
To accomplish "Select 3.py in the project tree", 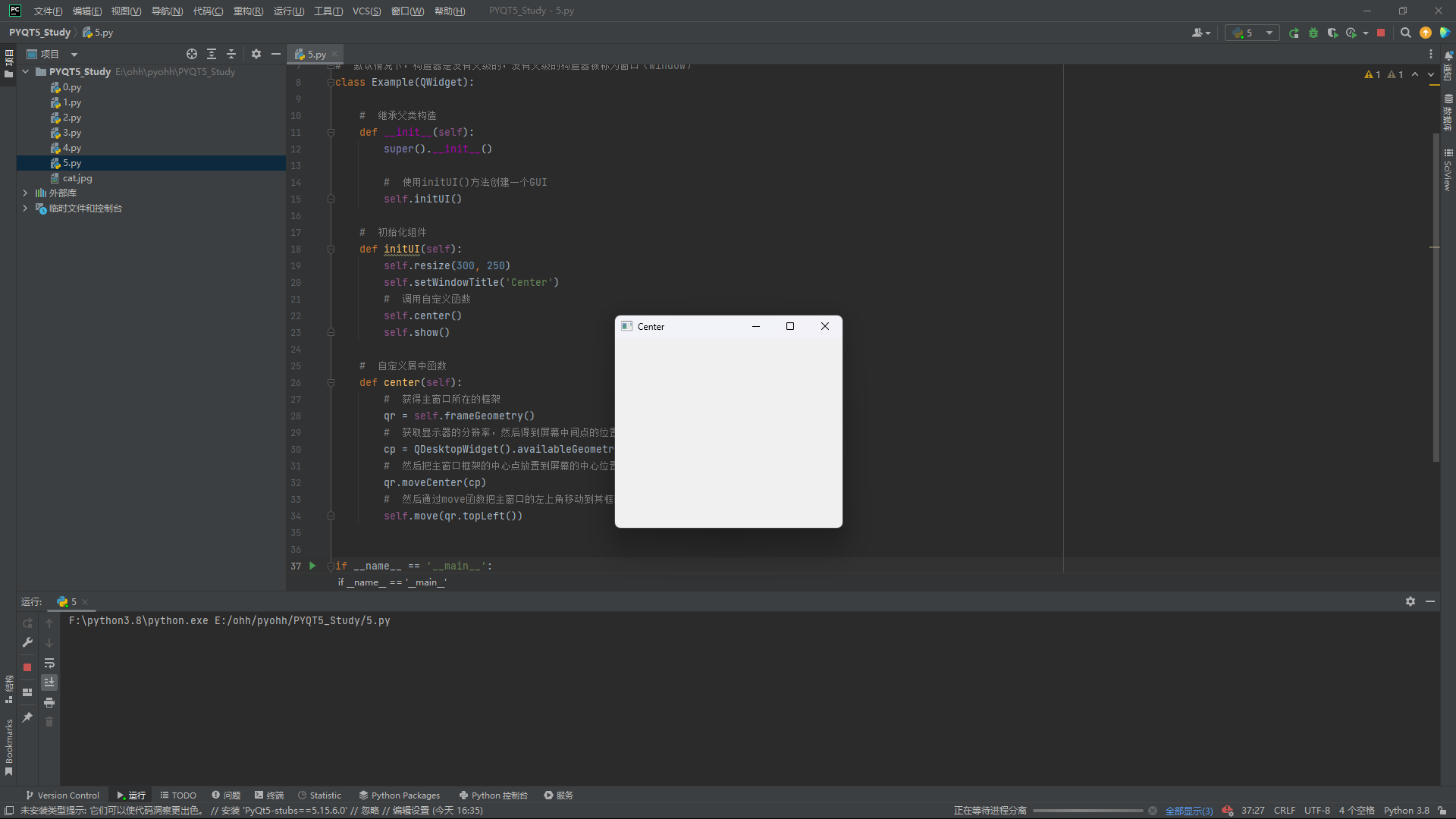I will (x=72, y=132).
